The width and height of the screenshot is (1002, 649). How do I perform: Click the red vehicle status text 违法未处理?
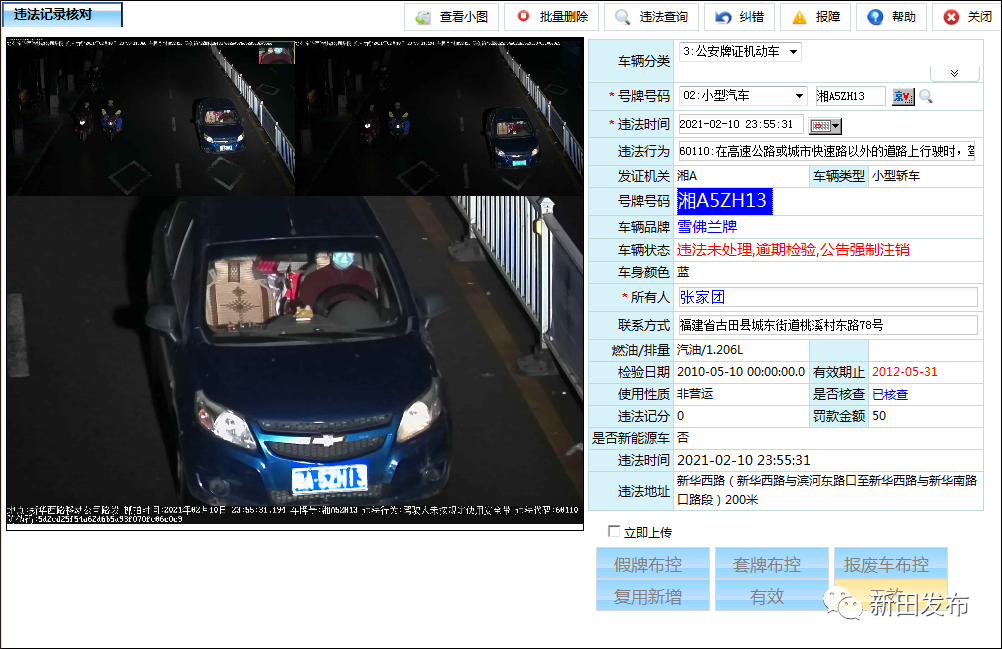click(x=714, y=250)
